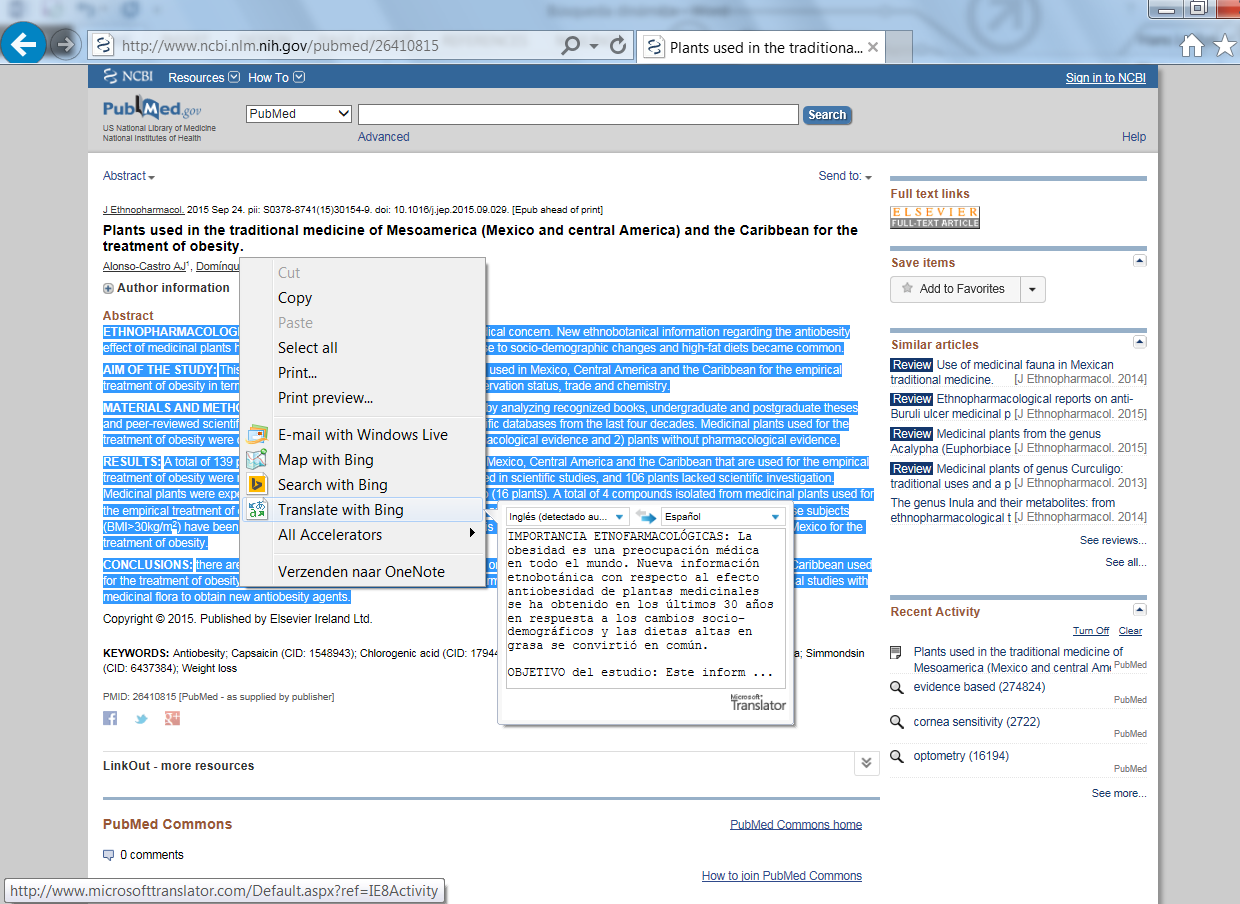
Task: Expand the LinkOut more resources section
Action: tap(866, 763)
